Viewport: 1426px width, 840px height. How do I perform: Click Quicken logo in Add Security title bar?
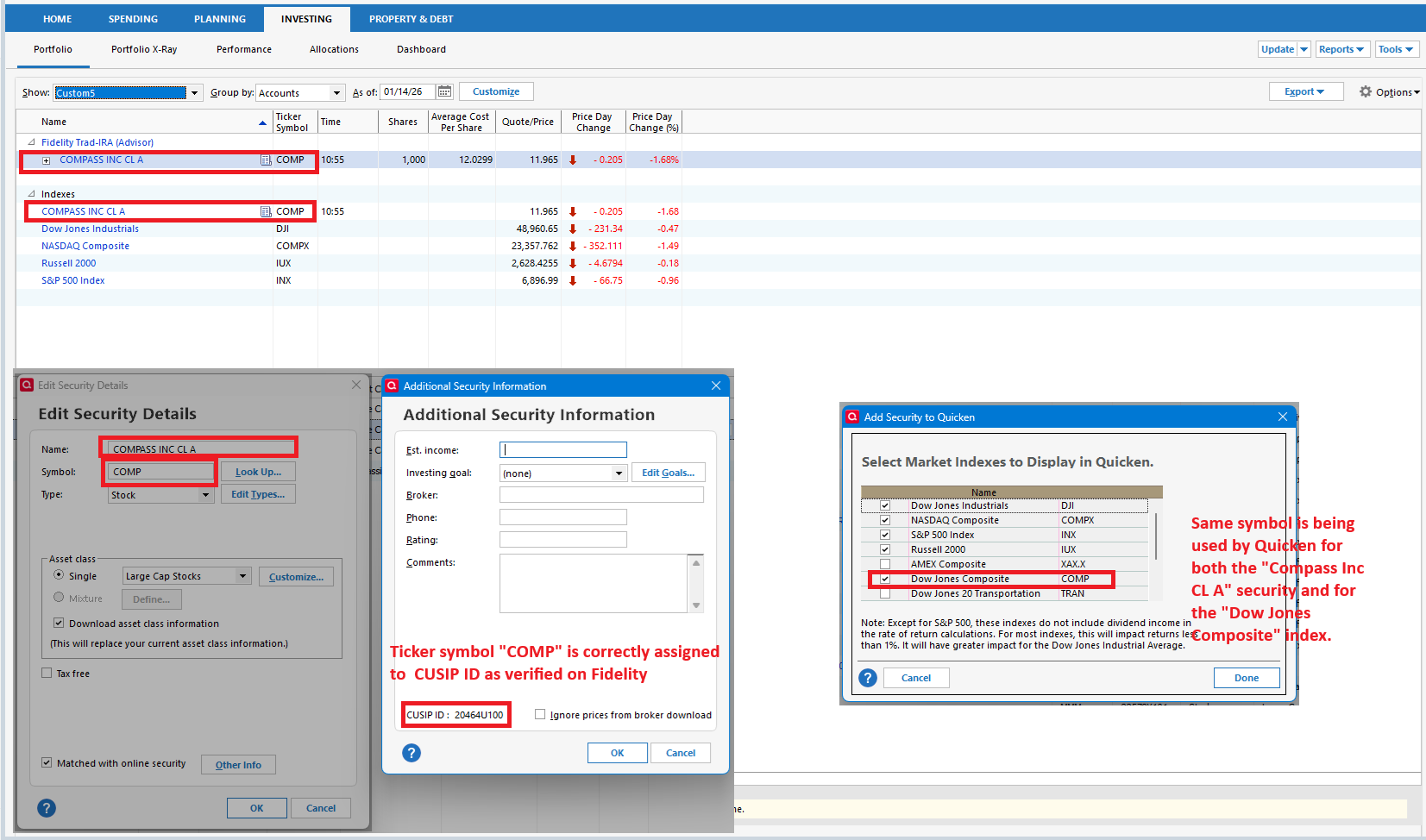click(x=852, y=417)
